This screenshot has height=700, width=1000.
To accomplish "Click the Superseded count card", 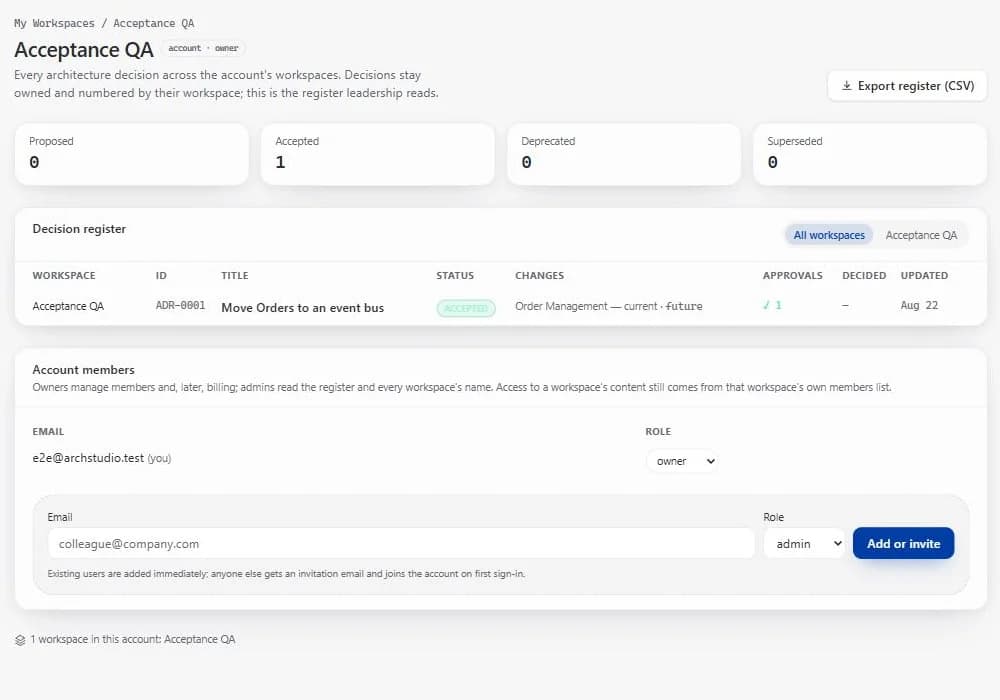I will [x=870, y=154].
